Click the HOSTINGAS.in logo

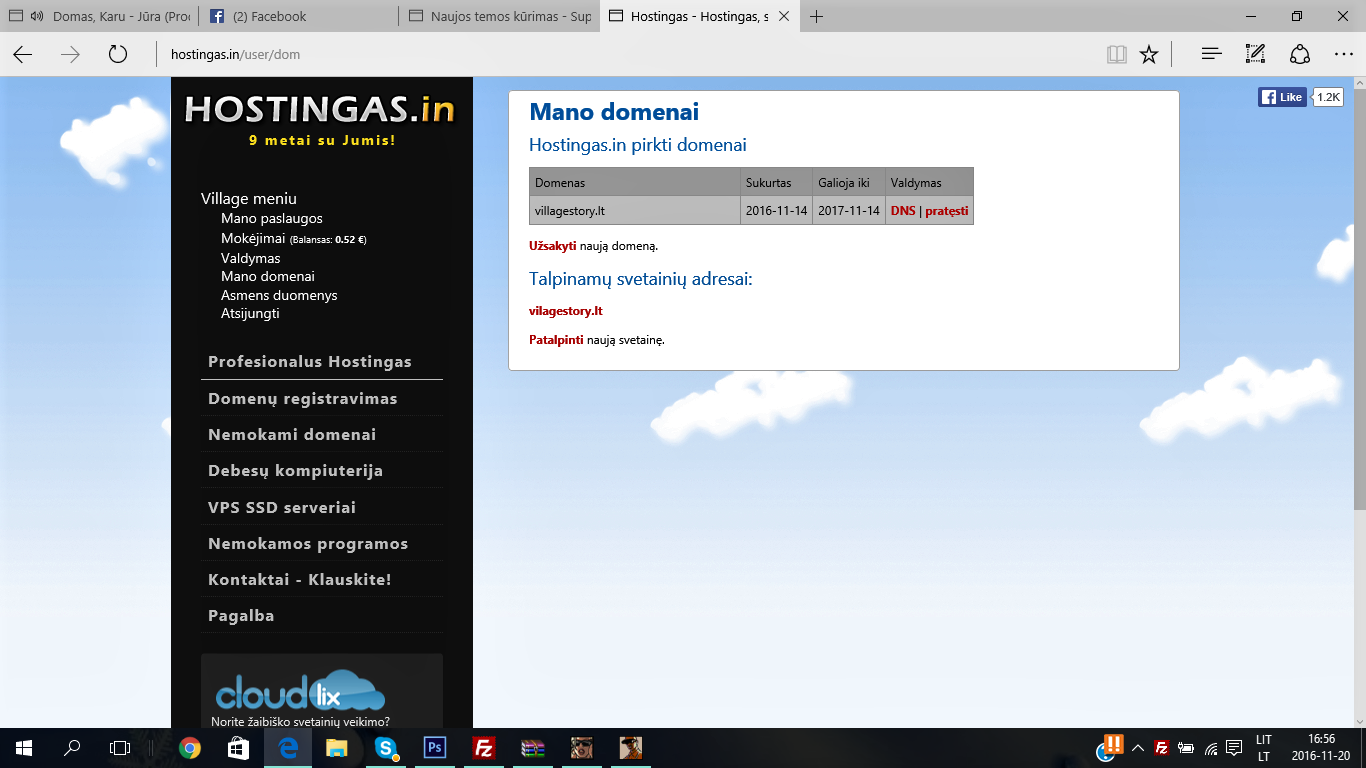320,109
